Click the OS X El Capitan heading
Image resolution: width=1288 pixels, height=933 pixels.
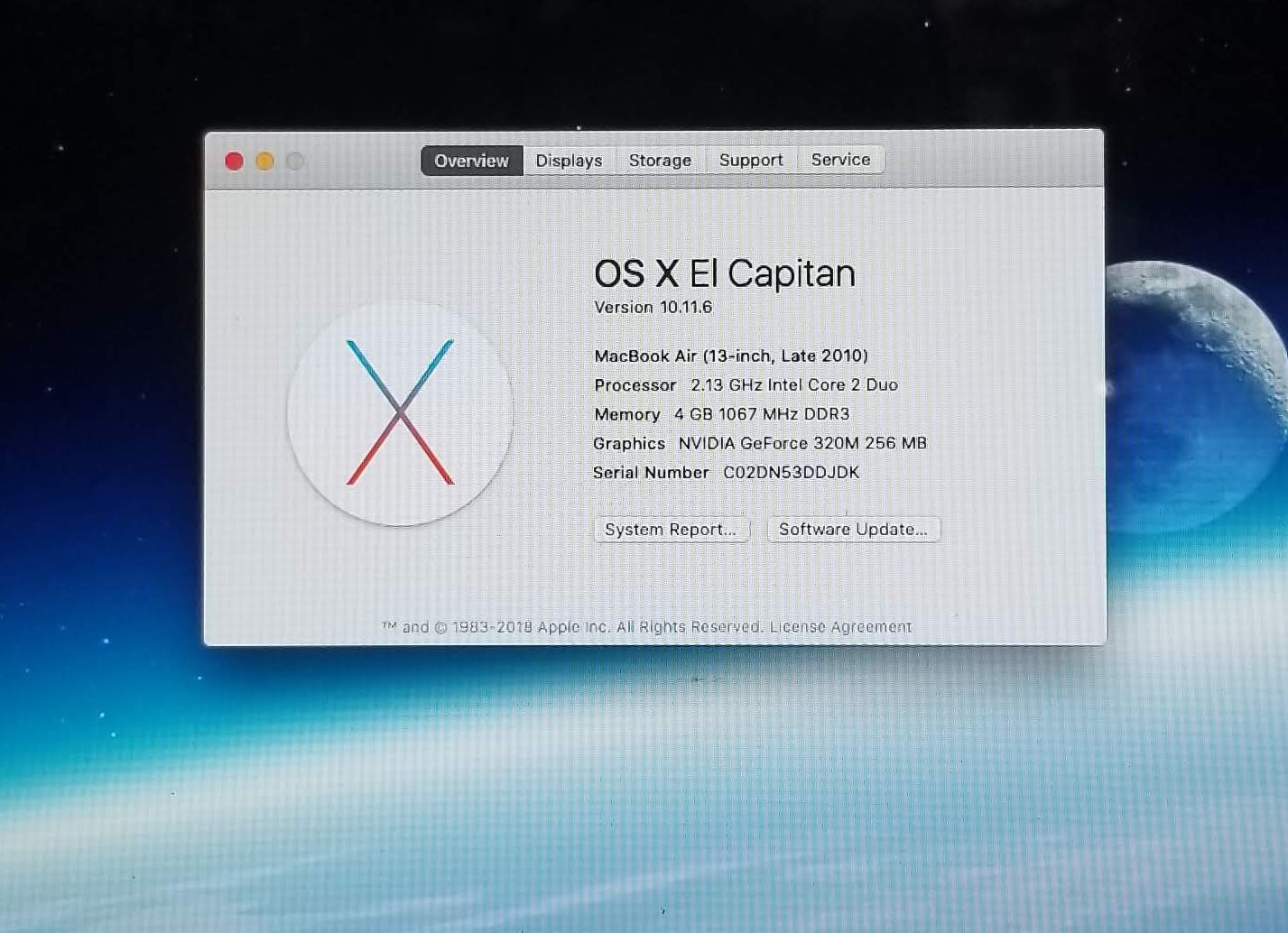click(724, 273)
